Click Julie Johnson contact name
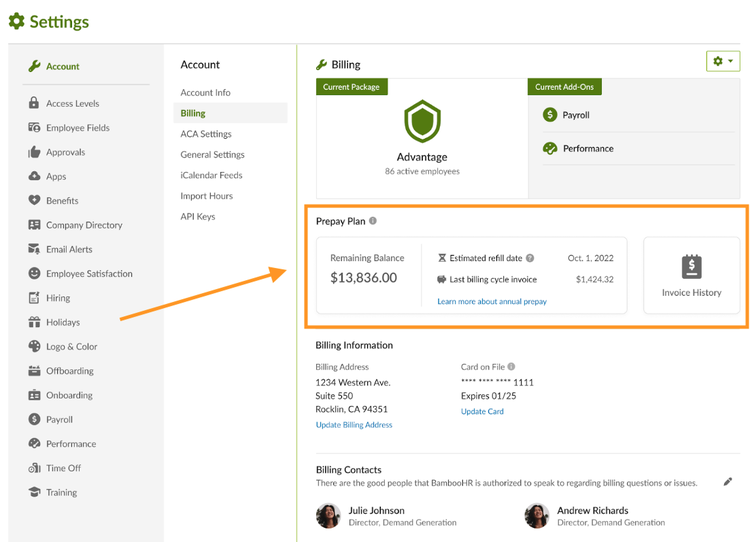 (376, 510)
